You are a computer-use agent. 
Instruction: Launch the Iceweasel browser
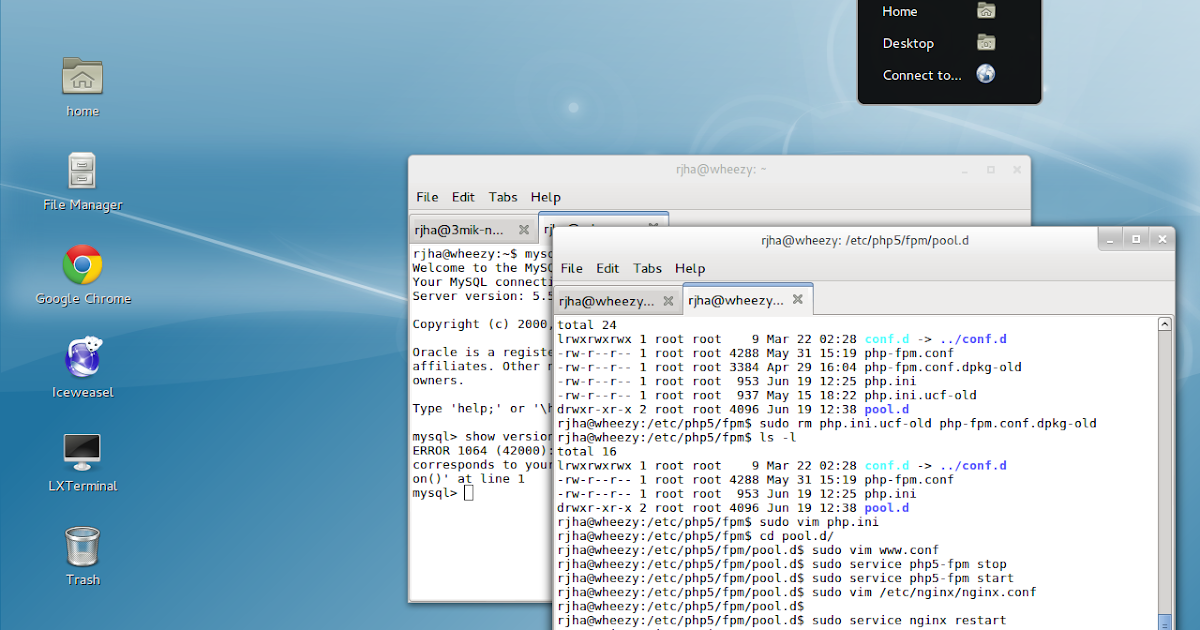point(82,357)
